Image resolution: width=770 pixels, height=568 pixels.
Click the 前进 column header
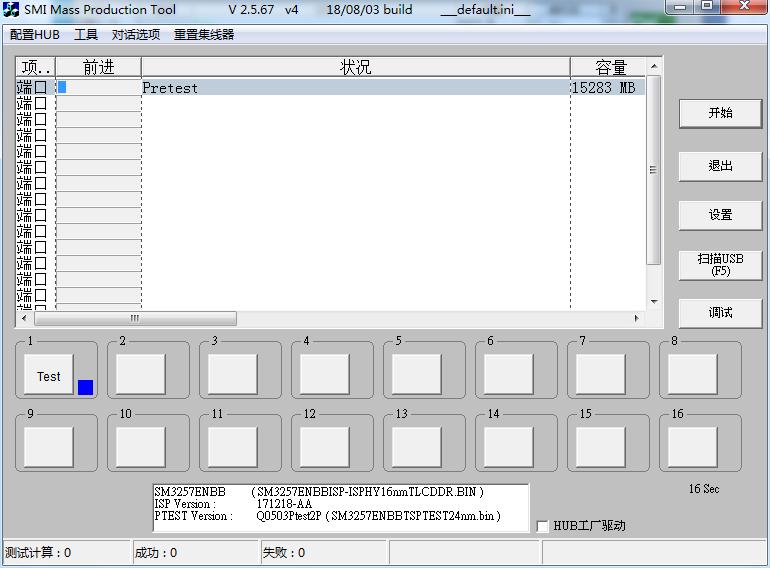(98, 67)
